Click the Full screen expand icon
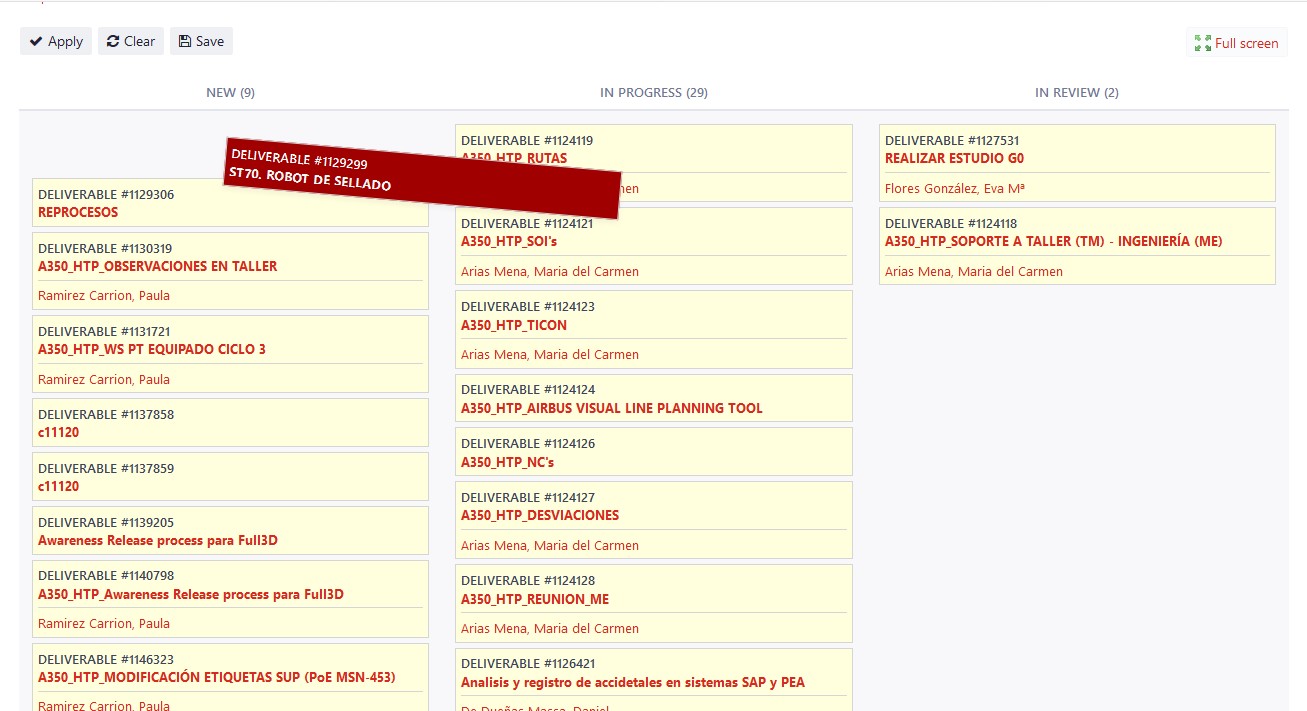This screenshot has height=711, width=1307. tap(1202, 43)
